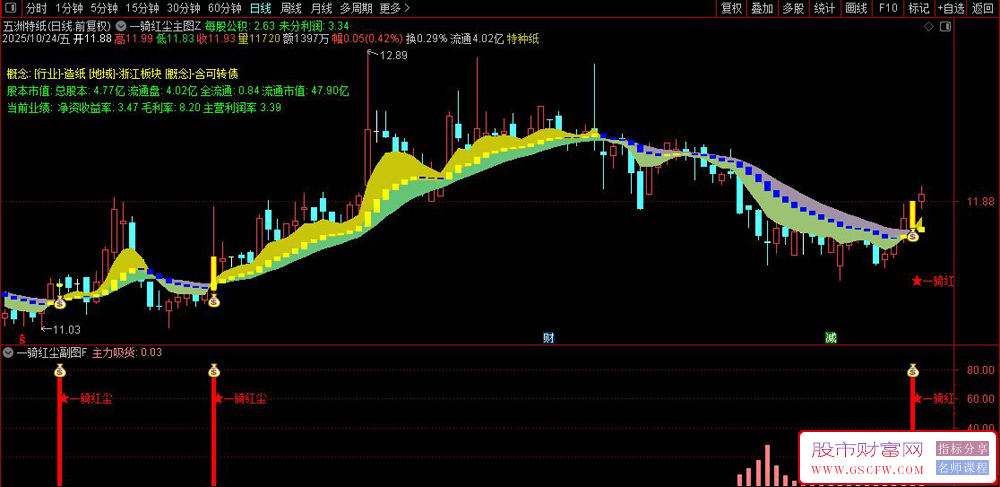Expand the 更多 periods menu

click(x=394, y=8)
